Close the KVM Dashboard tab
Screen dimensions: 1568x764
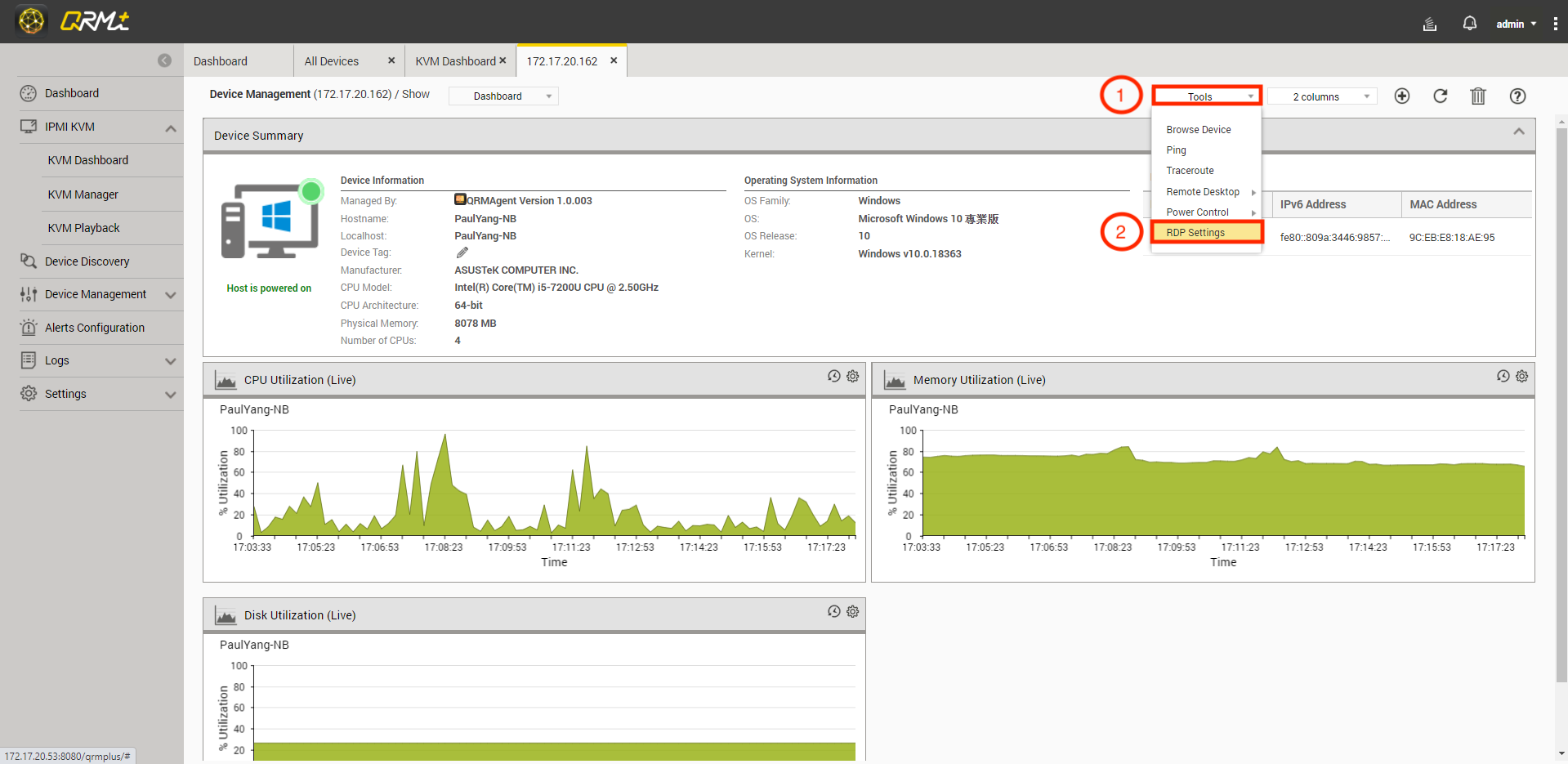pyautogui.click(x=503, y=60)
